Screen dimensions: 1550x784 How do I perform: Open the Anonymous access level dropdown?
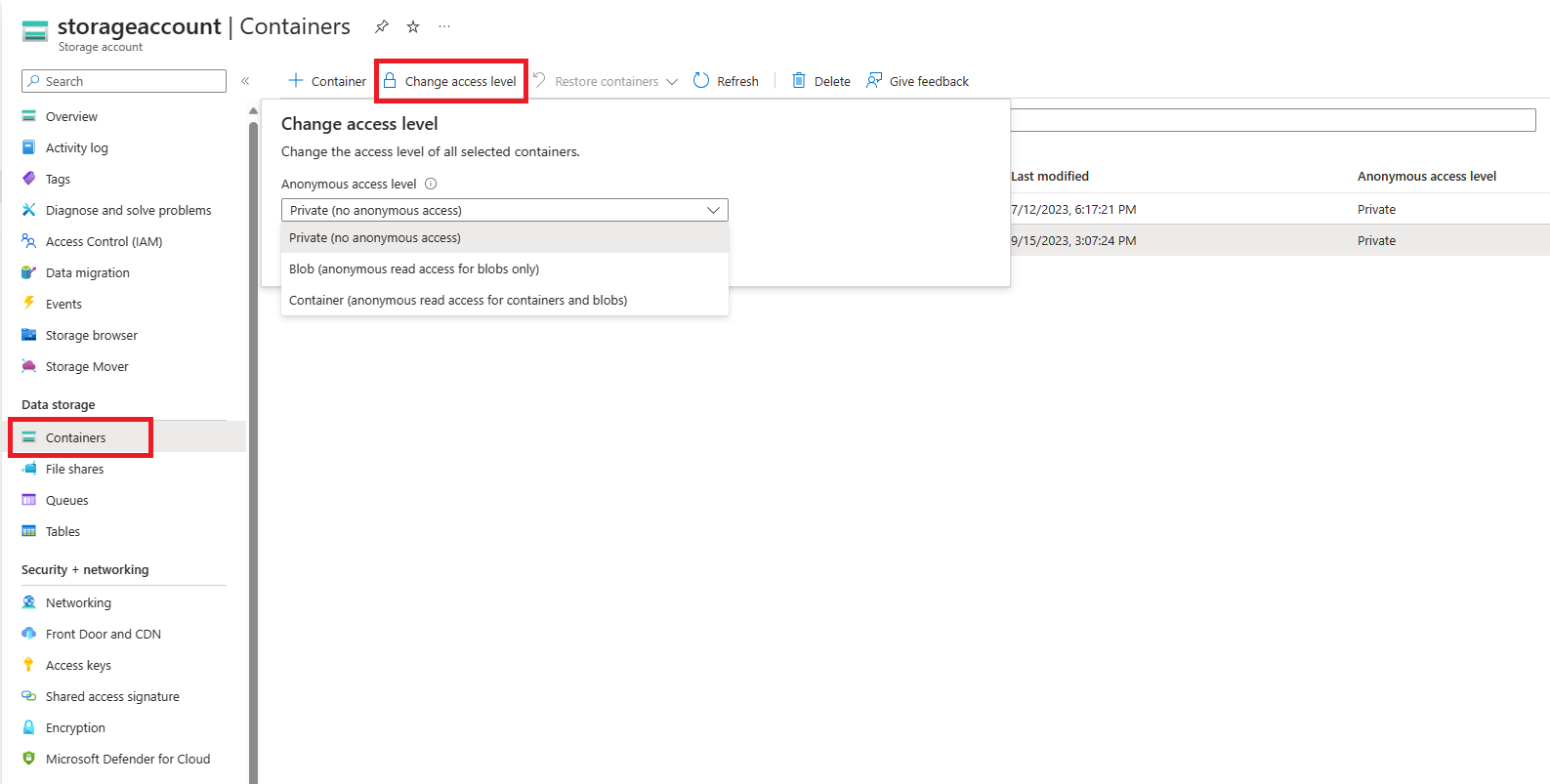(x=504, y=210)
